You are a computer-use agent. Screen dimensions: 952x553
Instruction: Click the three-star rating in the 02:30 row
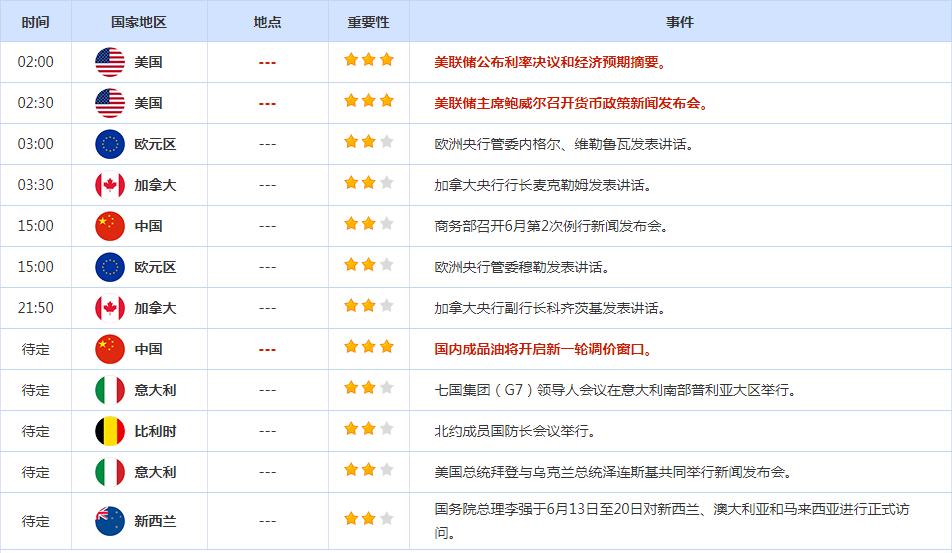pyautogui.click(x=369, y=101)
